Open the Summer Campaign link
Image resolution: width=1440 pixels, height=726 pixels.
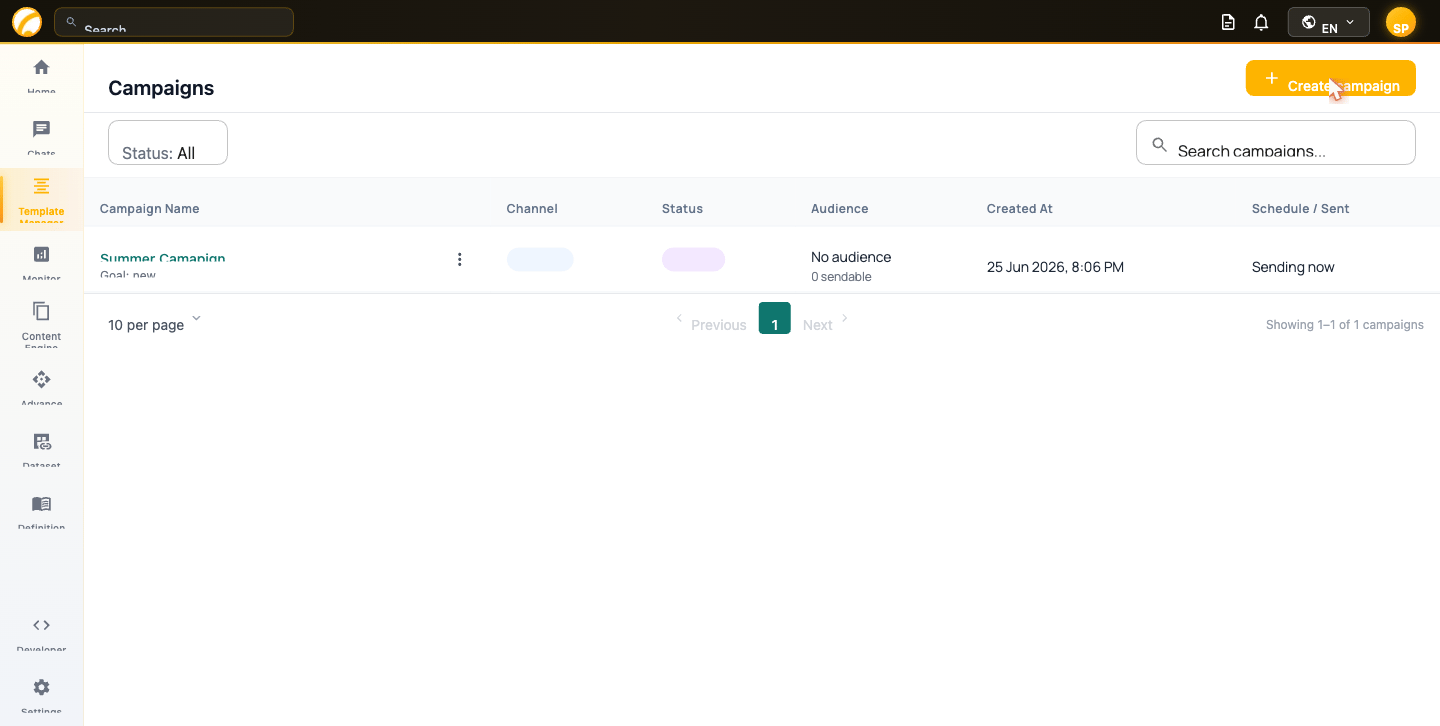[162, 258]
